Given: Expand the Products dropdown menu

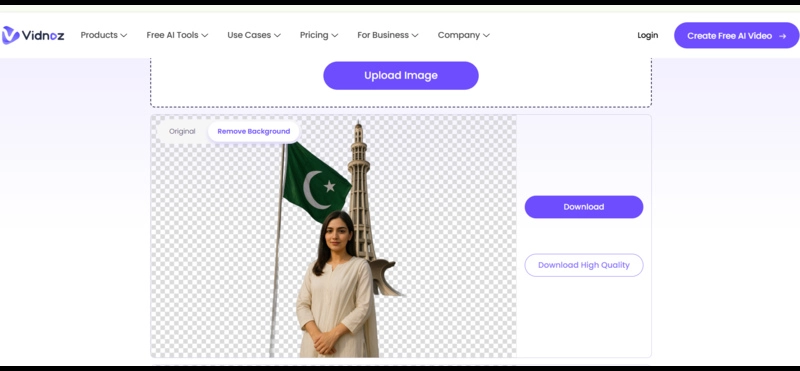Looking at the screenshot, I should 104,35.
